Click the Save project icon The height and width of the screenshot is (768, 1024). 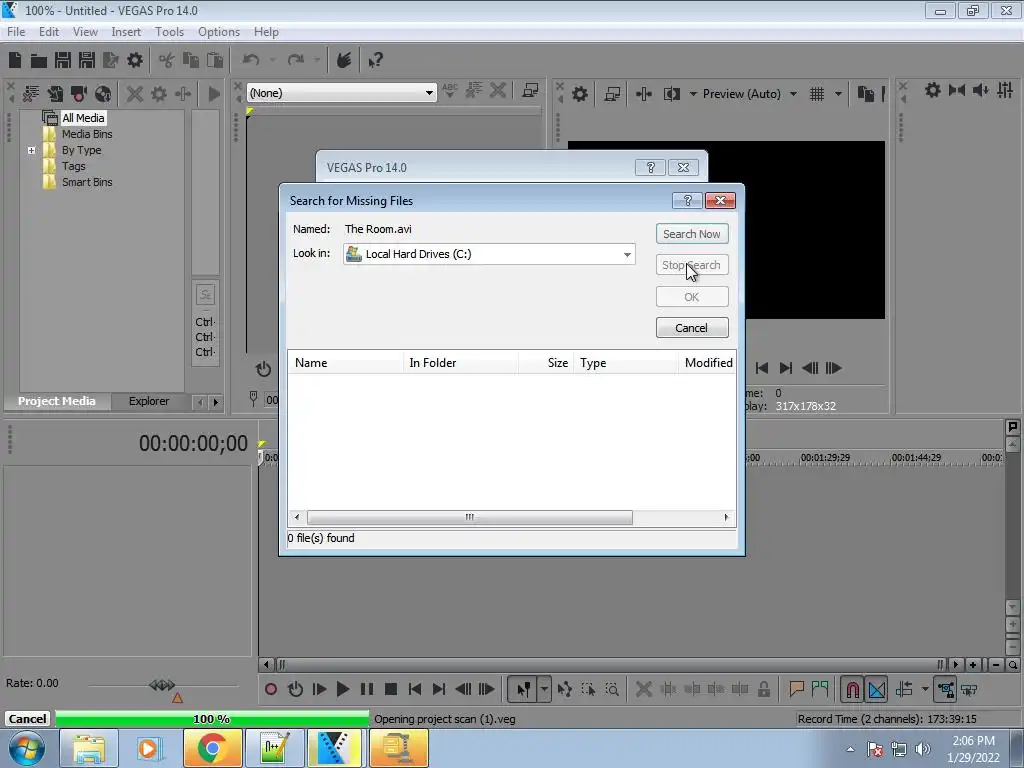63,60
